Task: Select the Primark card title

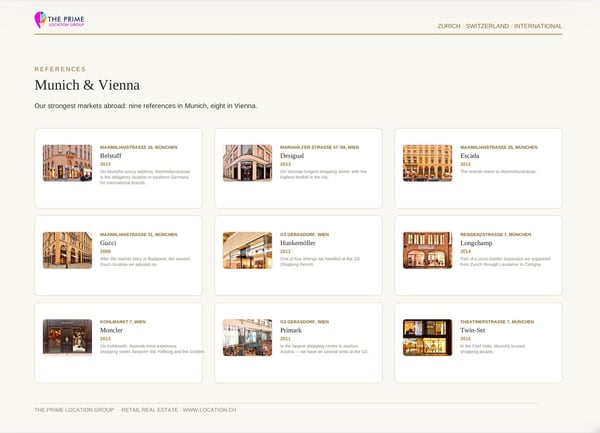Action: click(x=291, y=330)
